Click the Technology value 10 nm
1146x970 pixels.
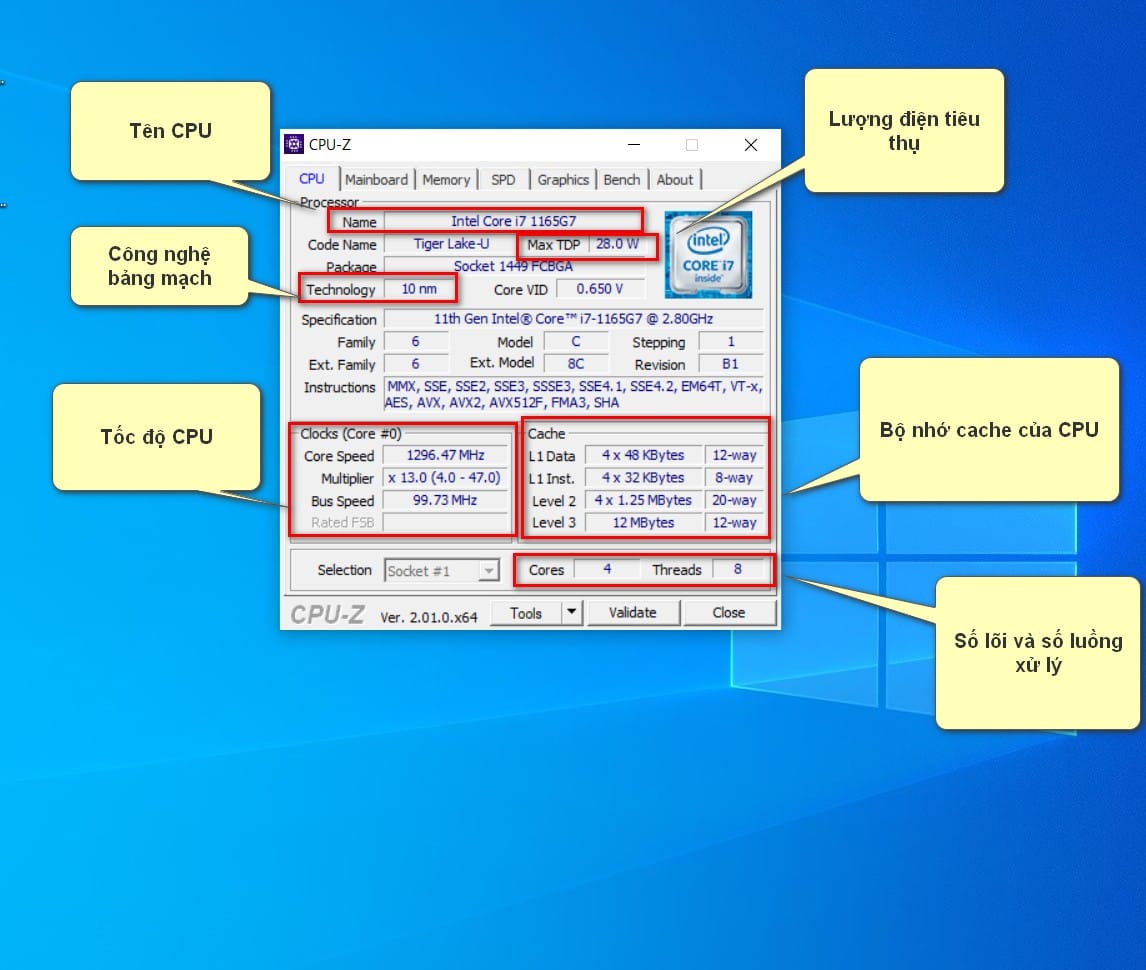[419, 289]
